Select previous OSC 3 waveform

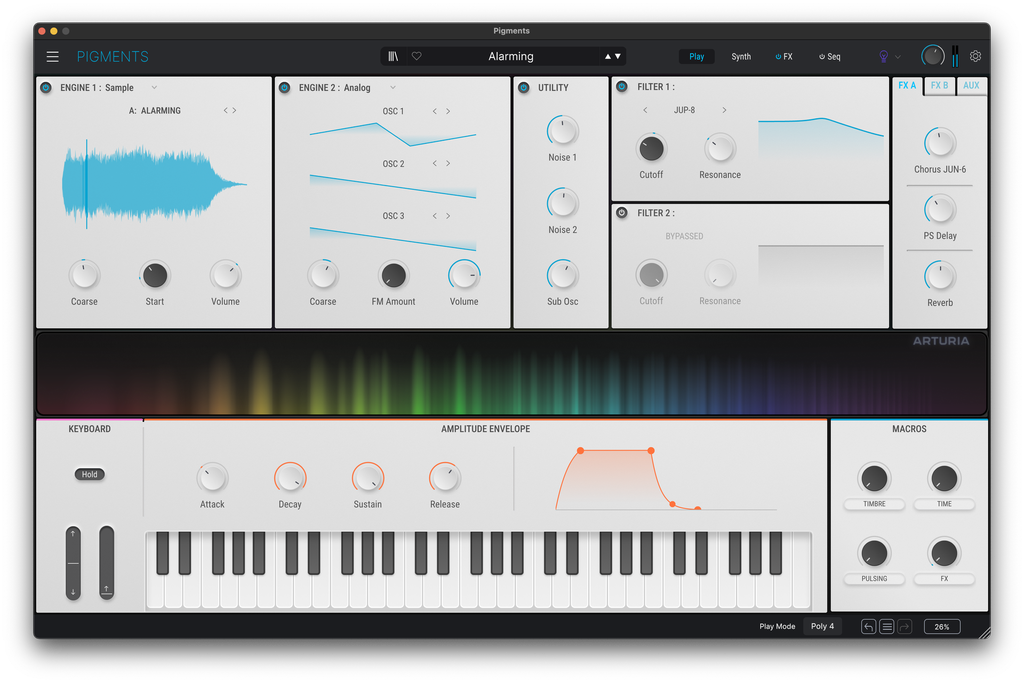435,215
